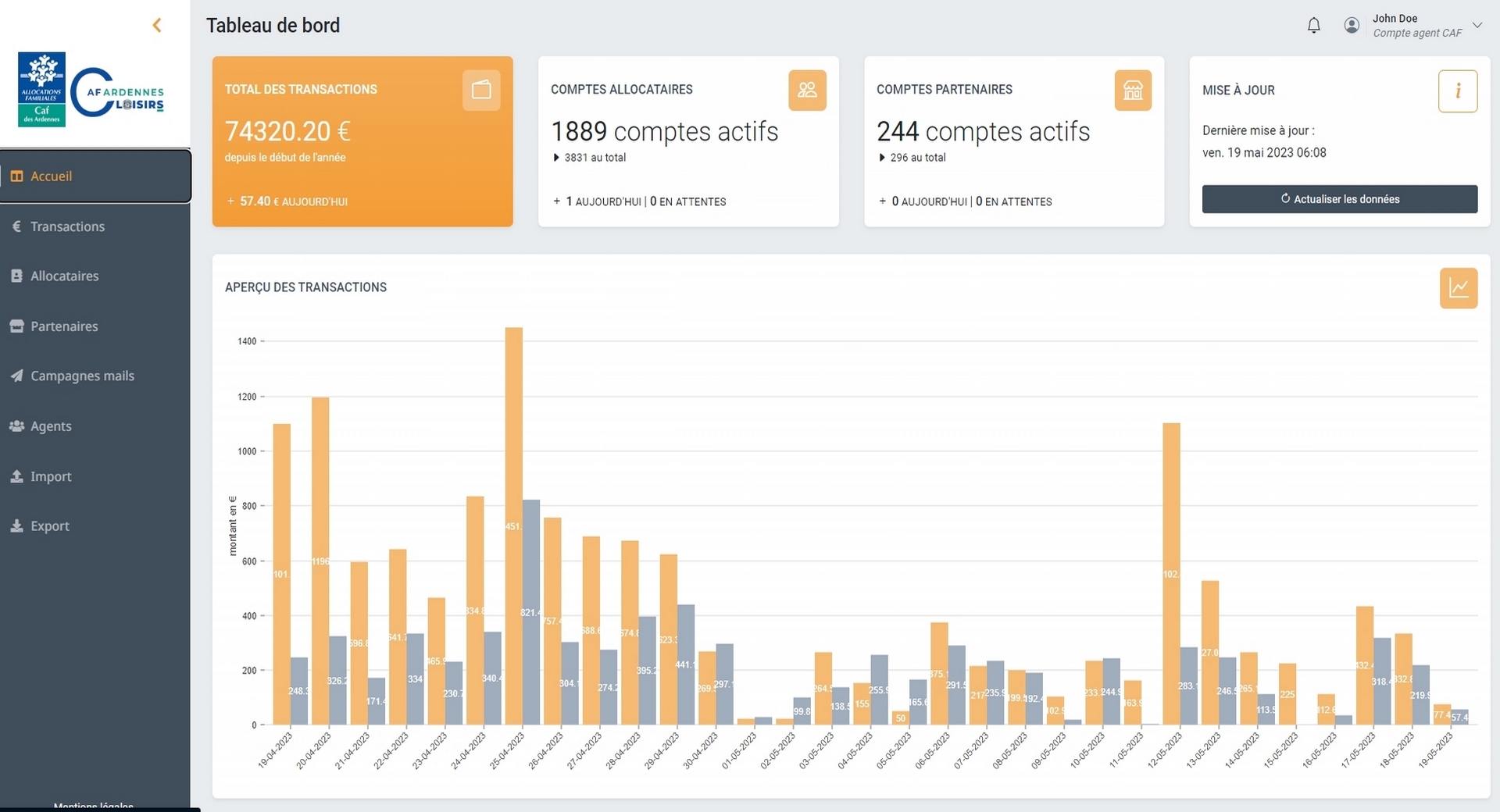Click the euro icon beside Transactions
This screenshot has height=812, width=1500.
point(16,226)
